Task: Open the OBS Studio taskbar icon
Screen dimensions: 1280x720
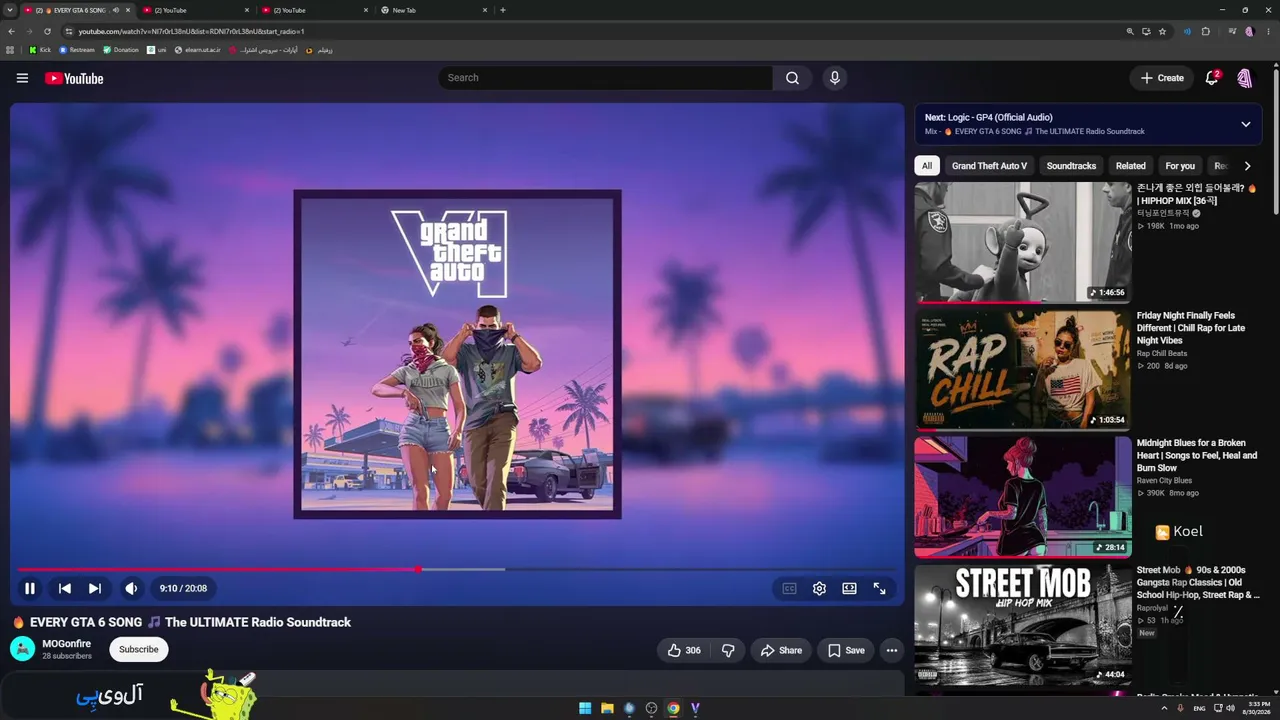Action: point(651,708)
